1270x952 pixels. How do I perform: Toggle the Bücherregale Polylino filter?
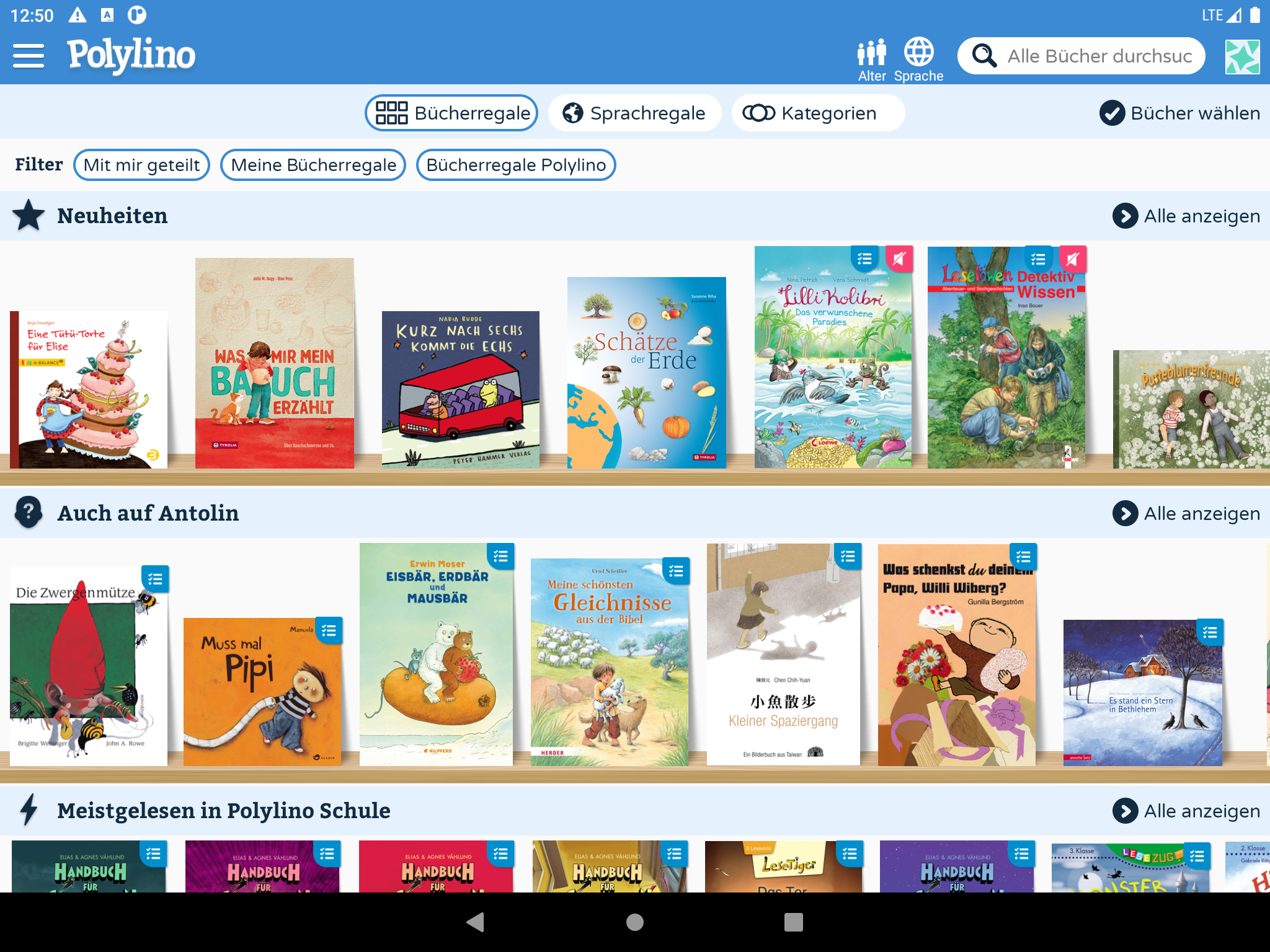click(x=516, y=165)
